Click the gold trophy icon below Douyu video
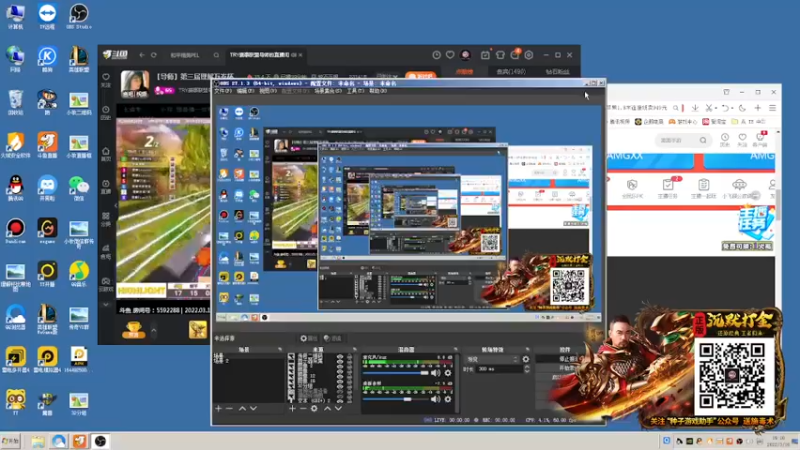Image resolution: width=800 pixels, height=450 pixels. click(133, 330)
